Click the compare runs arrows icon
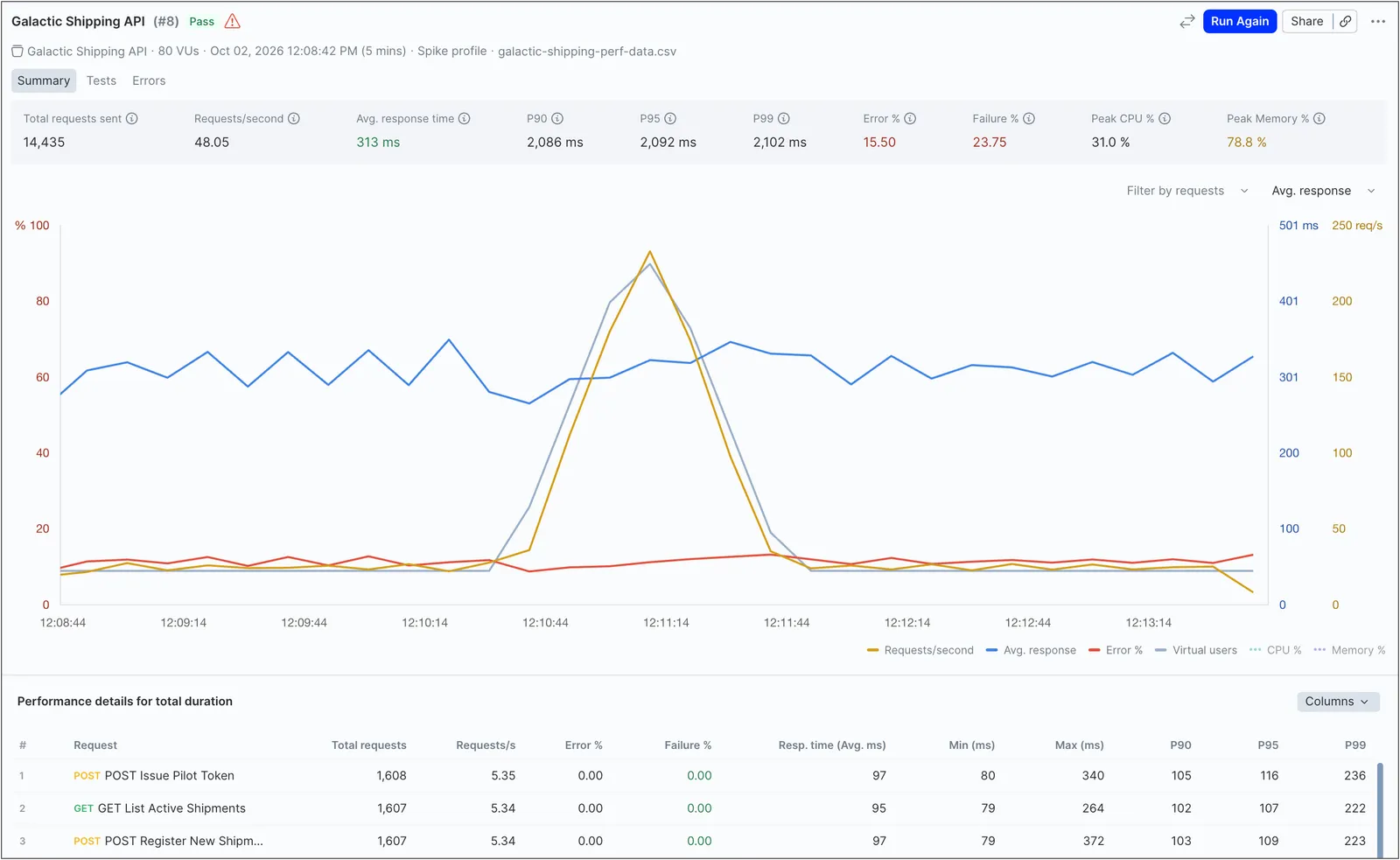This screenshot has height=860, width=1400. (x=1186, y=22)
